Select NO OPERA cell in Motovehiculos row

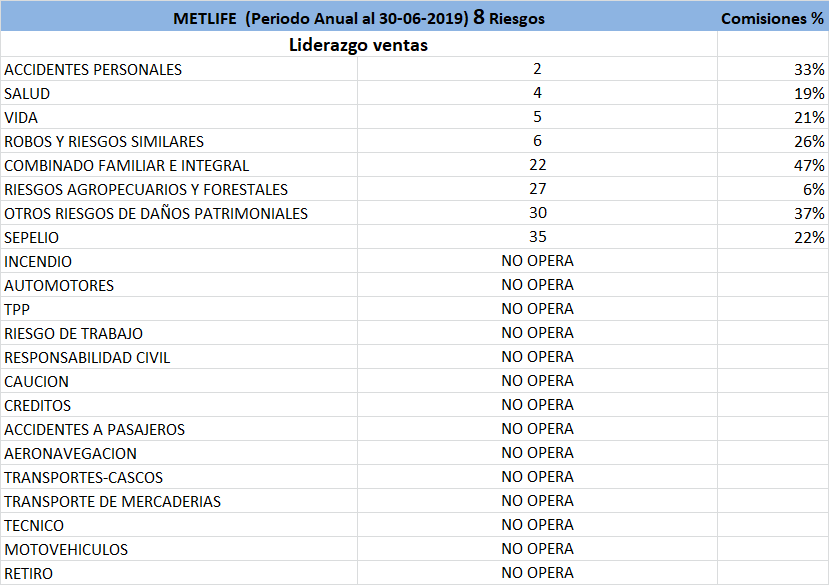pos(537,549)
